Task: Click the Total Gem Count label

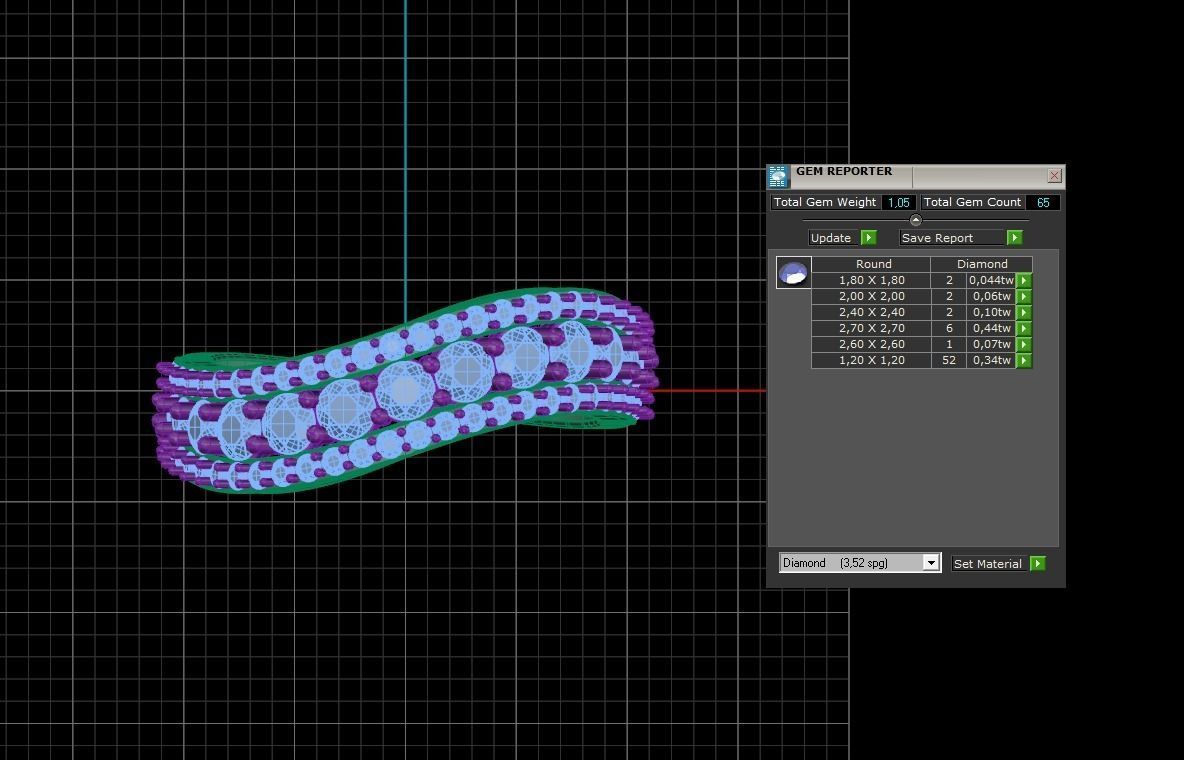Action: click(973, 202)
